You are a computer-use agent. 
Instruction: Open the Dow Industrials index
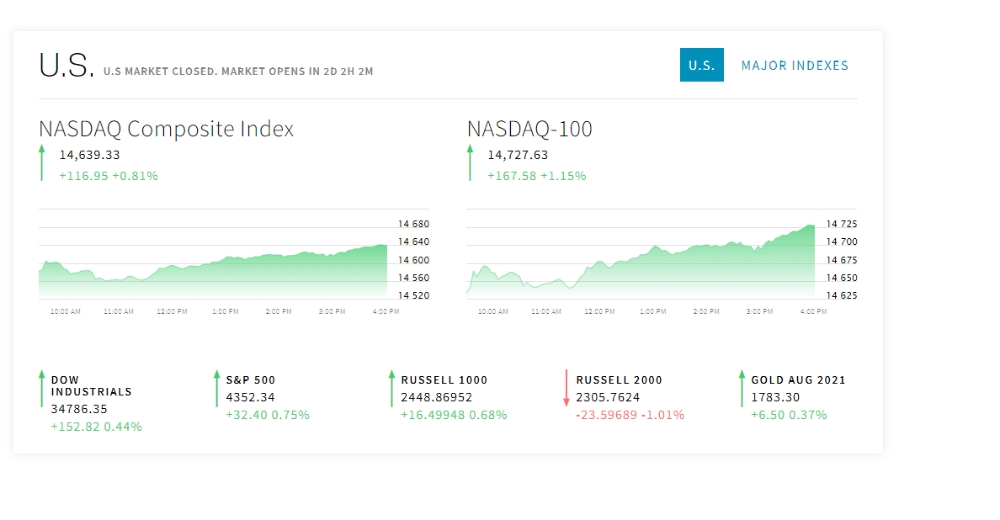click(91, 386)
